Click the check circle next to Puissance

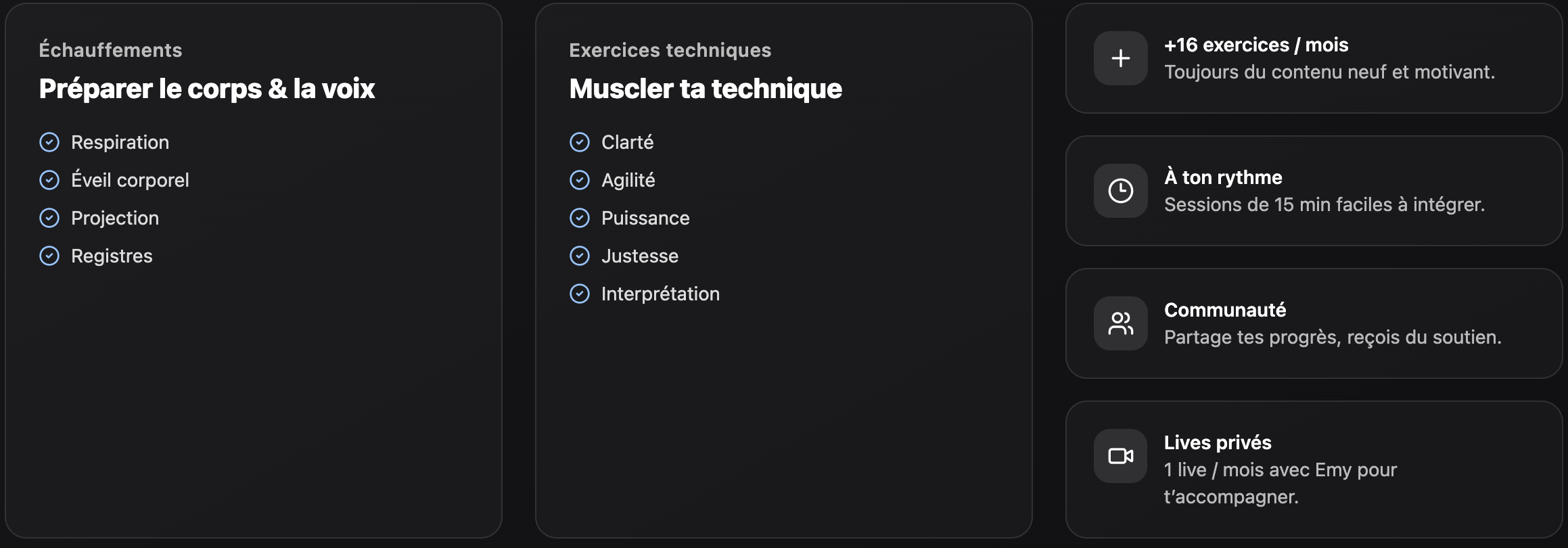580,218
